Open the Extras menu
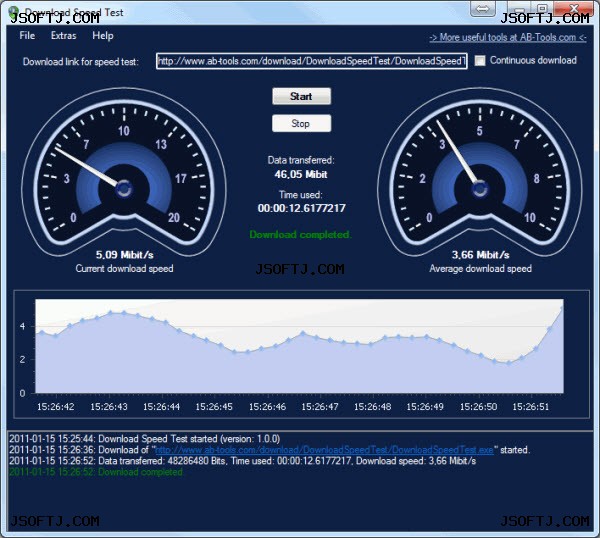 (64, 36)
